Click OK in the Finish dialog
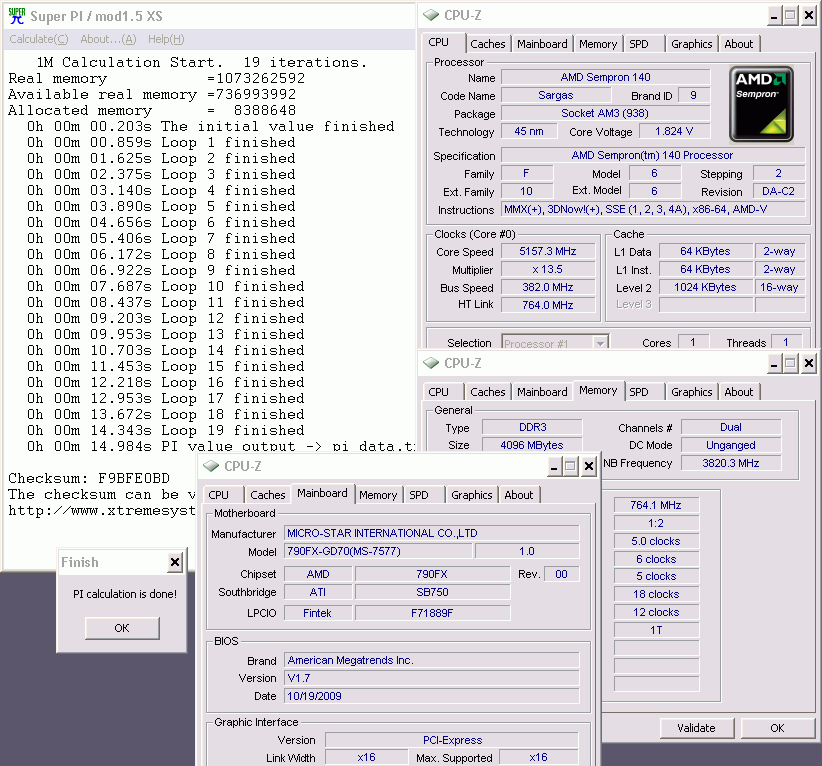This screenshot has width=822, height=766. tap(122, 628)
